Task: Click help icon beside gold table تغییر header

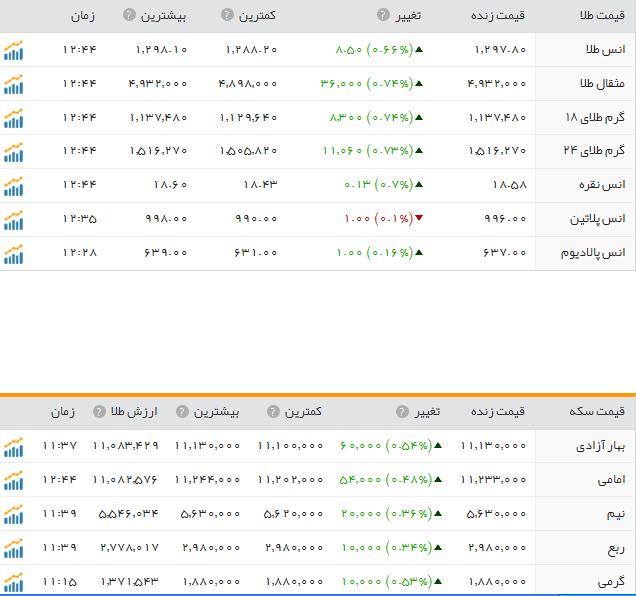Action: pyautogui.click(x=383, y=15)
